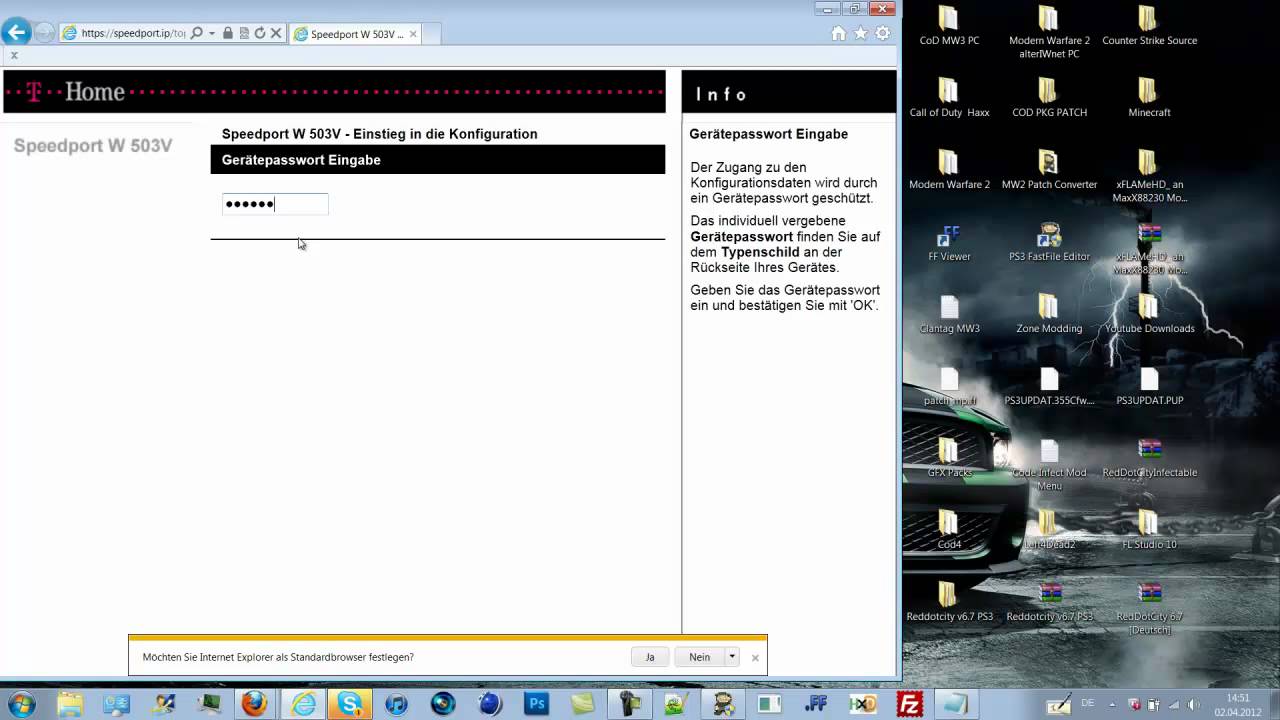Launch PS3 FastFile Editor shortcut
This screenshot has height=720, width=1280.
[x=1049, y=242]
